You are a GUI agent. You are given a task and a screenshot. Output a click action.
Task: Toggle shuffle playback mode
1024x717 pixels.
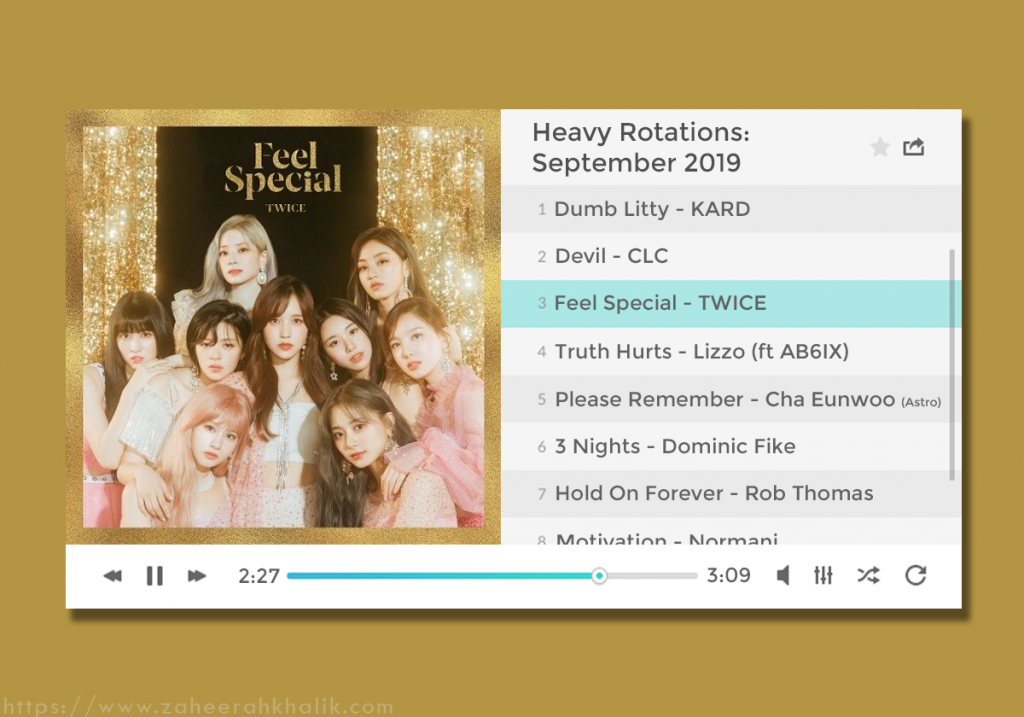tap(869, 575)
